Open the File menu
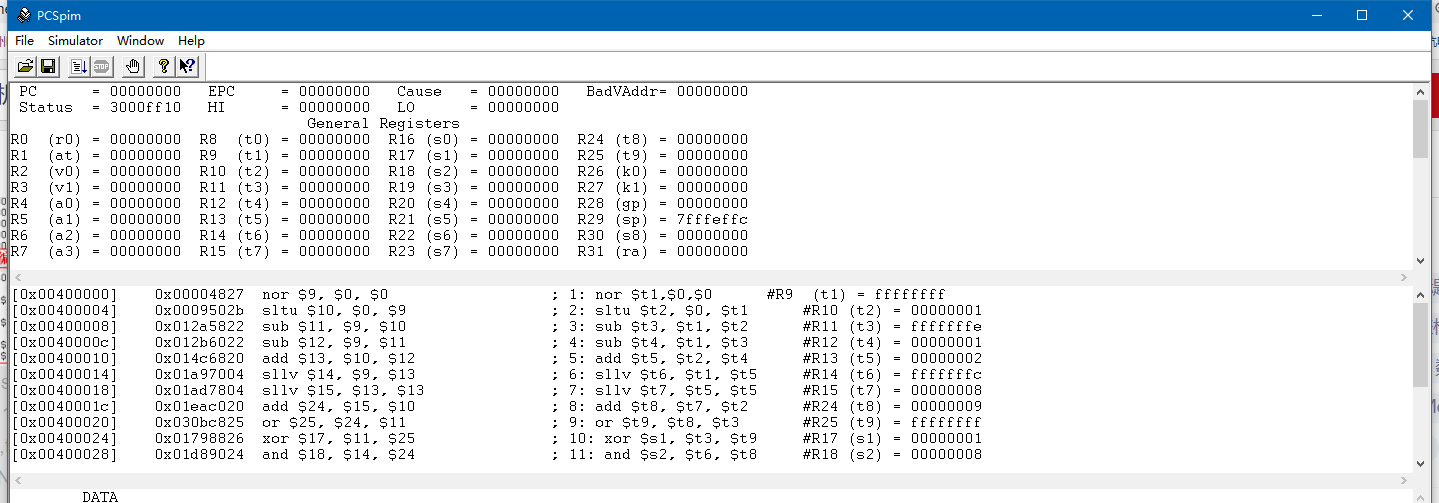The width and height of the screenshot is (1439, 503). coord(24,41)
